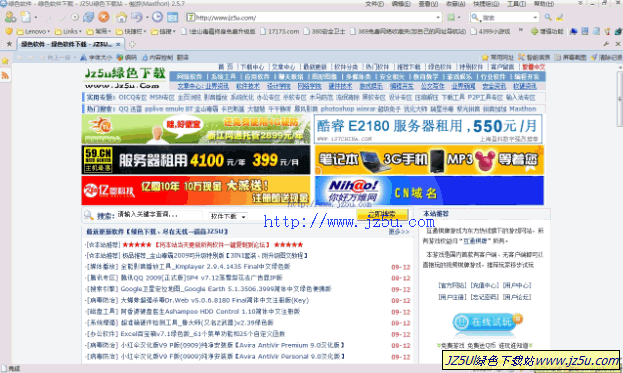Expand the address bar URL dropdown

tap(438, 17)
